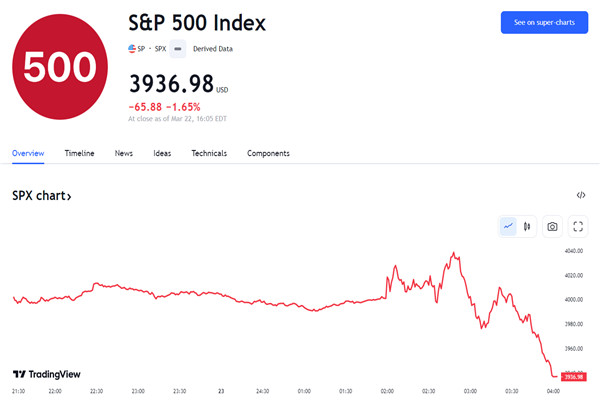The width and height of the screenshot is (600, 400).
Task: Click the See on super-charts button
Action: click(x=544, y=22)
